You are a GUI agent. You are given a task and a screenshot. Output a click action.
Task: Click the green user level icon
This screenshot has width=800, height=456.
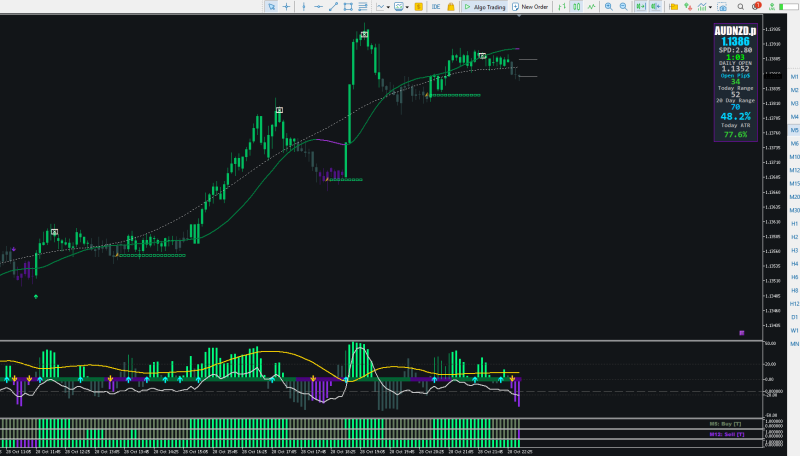(772, 7)
